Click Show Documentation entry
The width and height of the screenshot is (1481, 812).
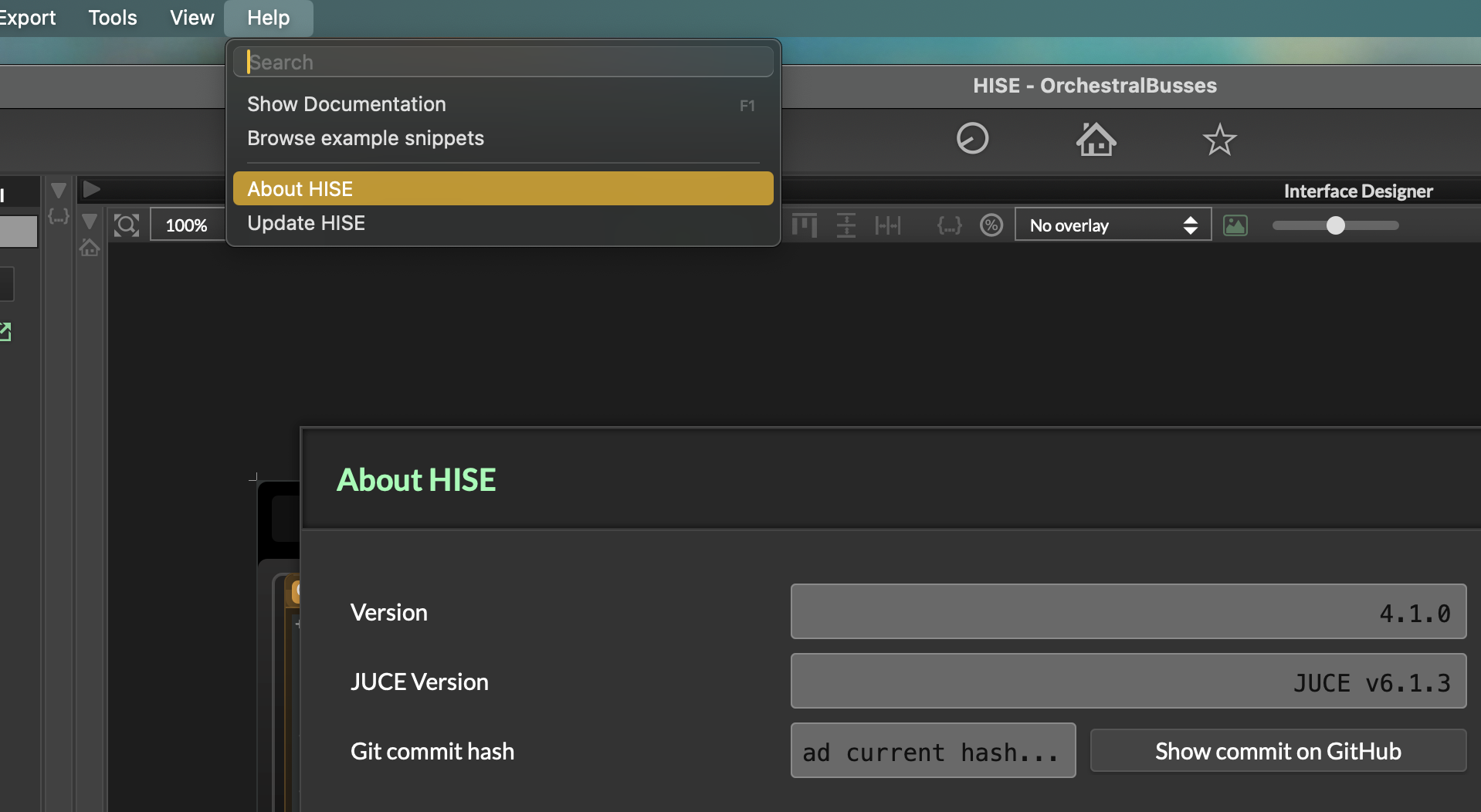[x=503, y=104]
